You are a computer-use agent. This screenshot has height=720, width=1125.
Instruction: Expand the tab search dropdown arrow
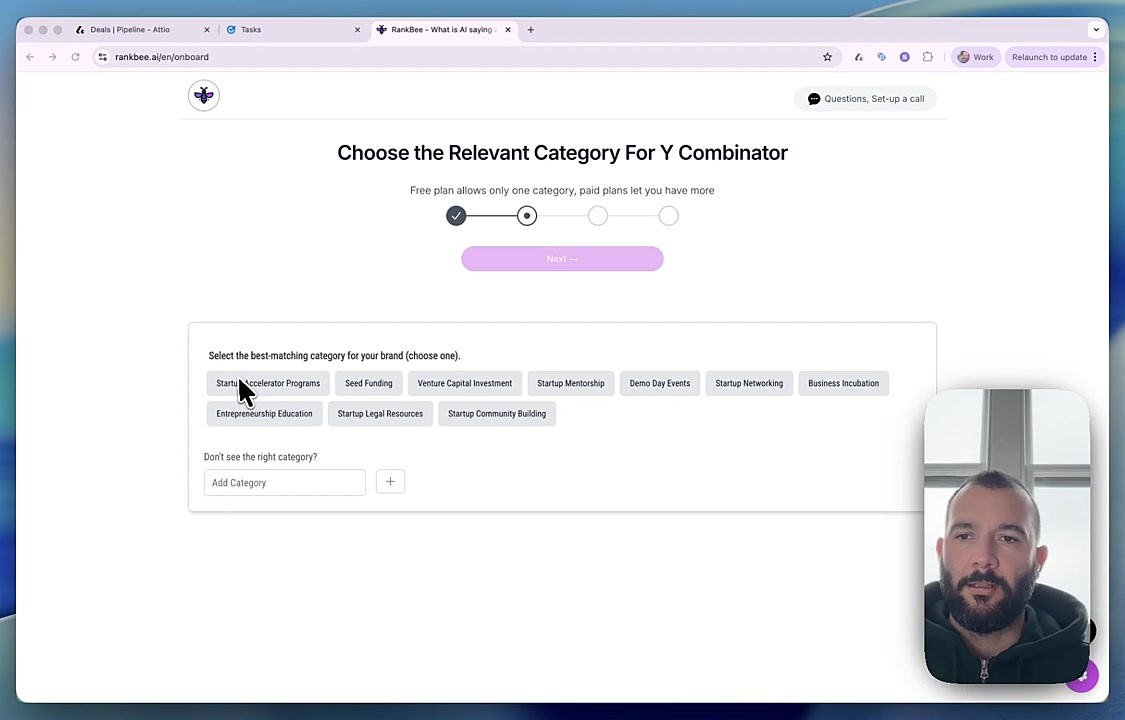[1096, 30]
